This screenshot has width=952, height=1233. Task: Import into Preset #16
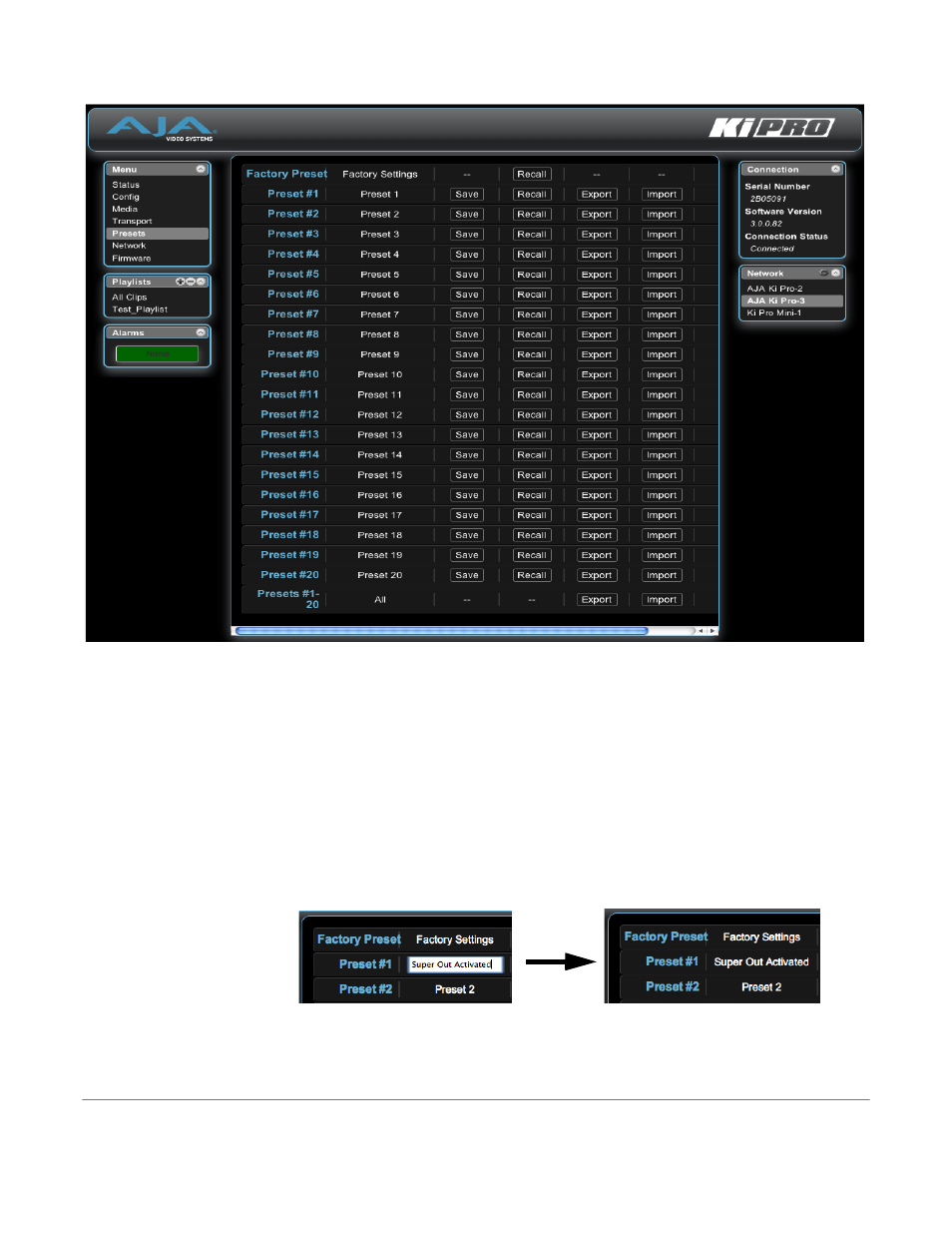coord(662,495)
